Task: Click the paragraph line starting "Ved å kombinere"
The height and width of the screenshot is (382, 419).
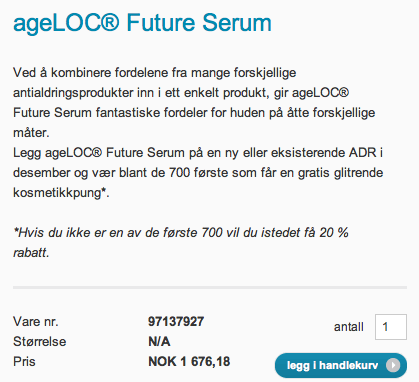Action: 155,73
